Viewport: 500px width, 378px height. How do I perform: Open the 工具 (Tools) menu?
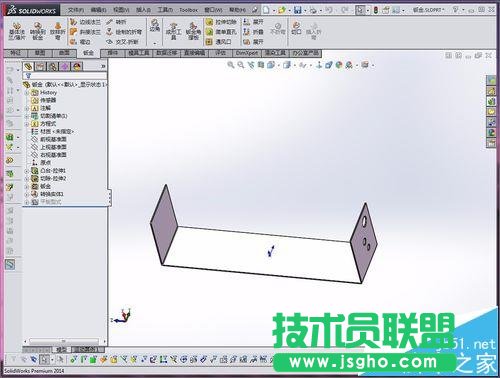point(165,10)
